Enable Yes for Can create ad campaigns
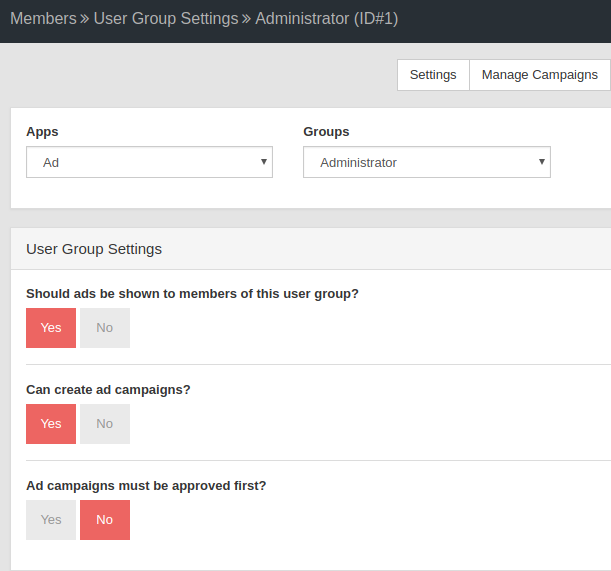The height and width of the screenshot is (571, 611). 51,424
